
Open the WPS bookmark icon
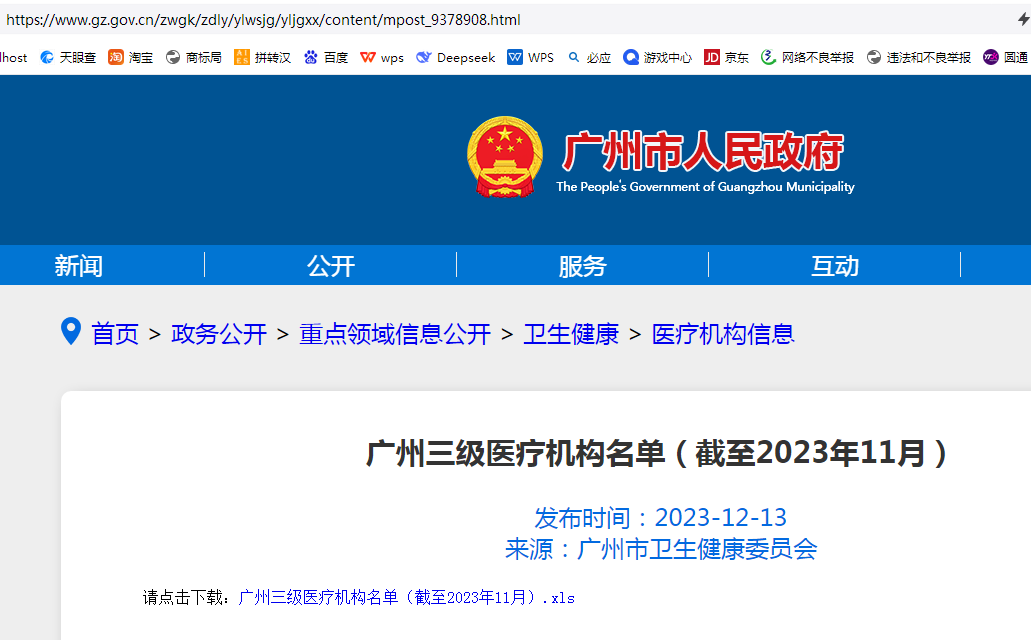pos(515,57)
